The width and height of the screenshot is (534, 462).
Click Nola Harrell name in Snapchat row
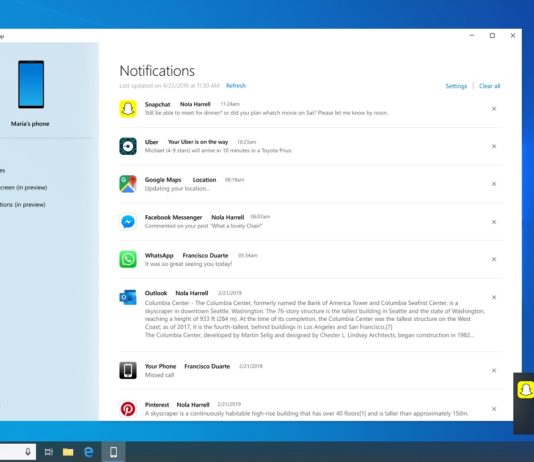pyautogui.click(x=195, y=104)
